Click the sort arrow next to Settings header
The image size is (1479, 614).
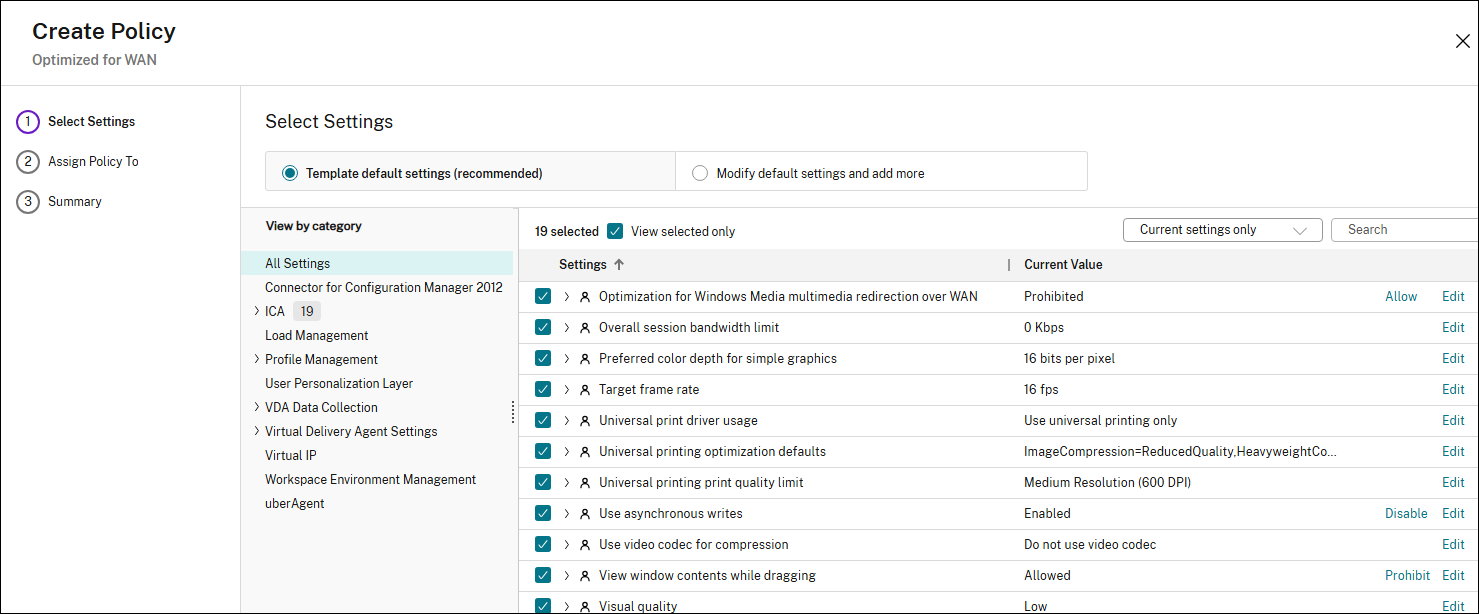(619, 265)
